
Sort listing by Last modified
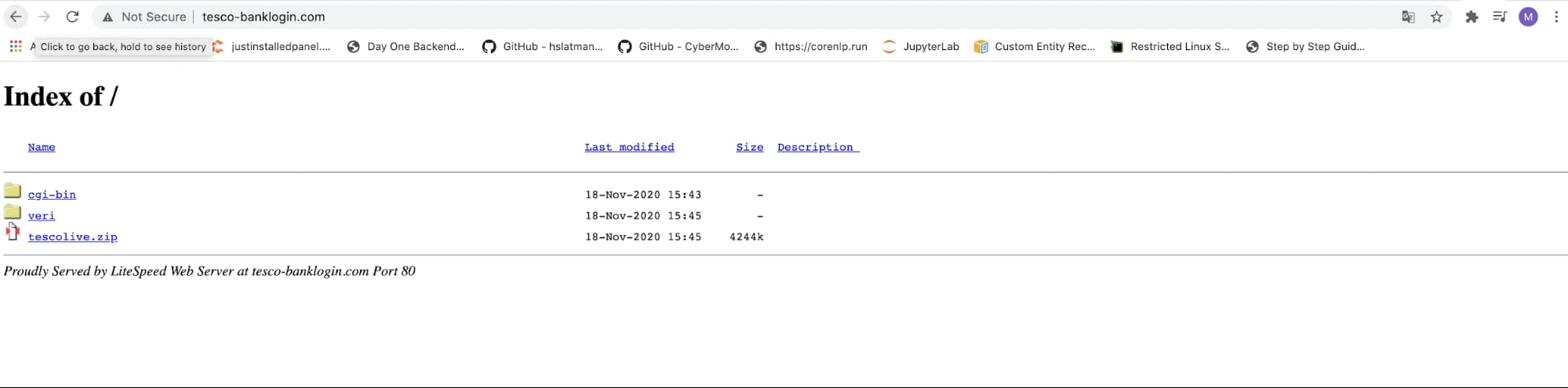[x=629, y=147]
